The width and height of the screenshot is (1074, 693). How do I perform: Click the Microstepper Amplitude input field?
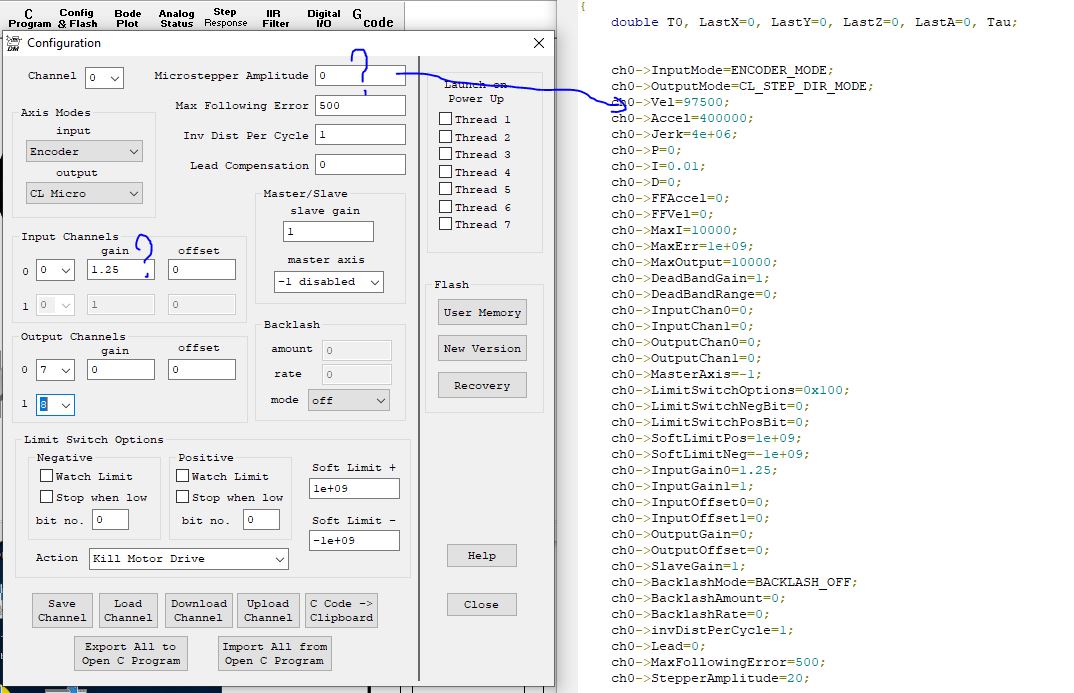coord(359,76)
